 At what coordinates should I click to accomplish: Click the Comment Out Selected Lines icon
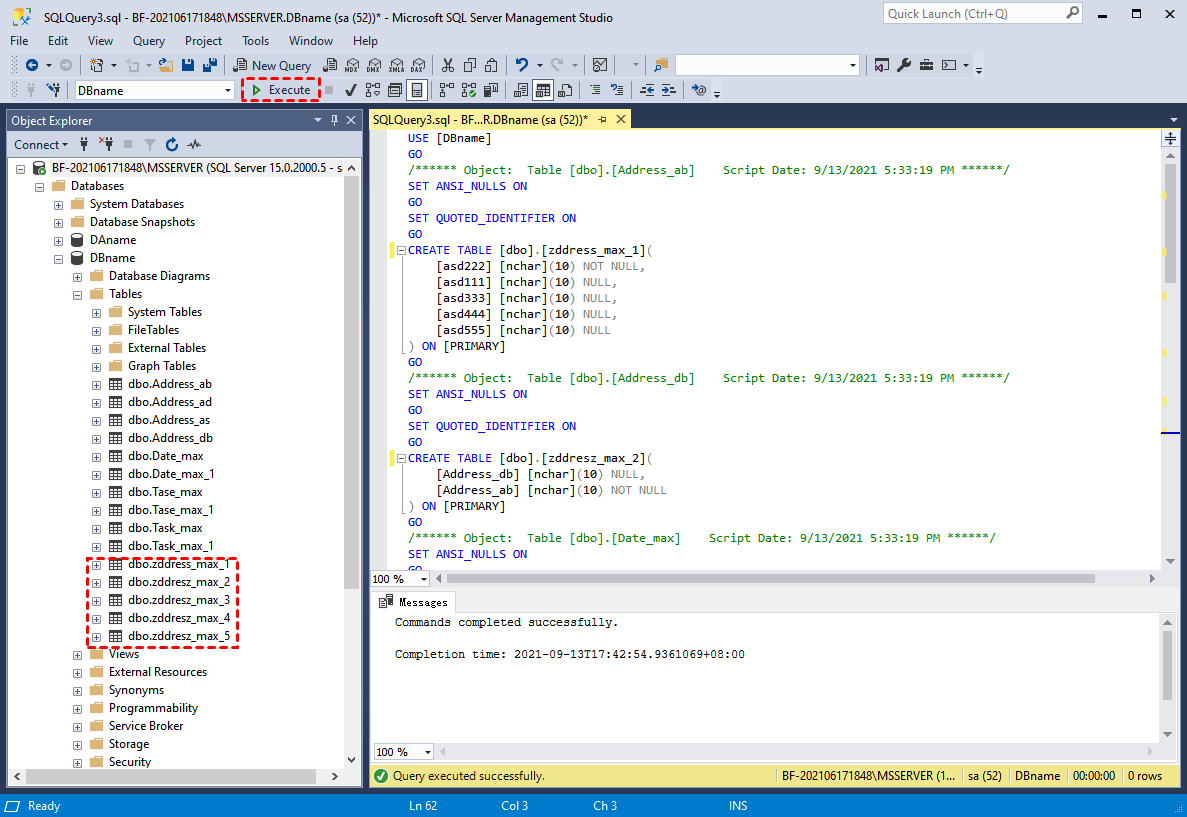click(x=593, y=90)
